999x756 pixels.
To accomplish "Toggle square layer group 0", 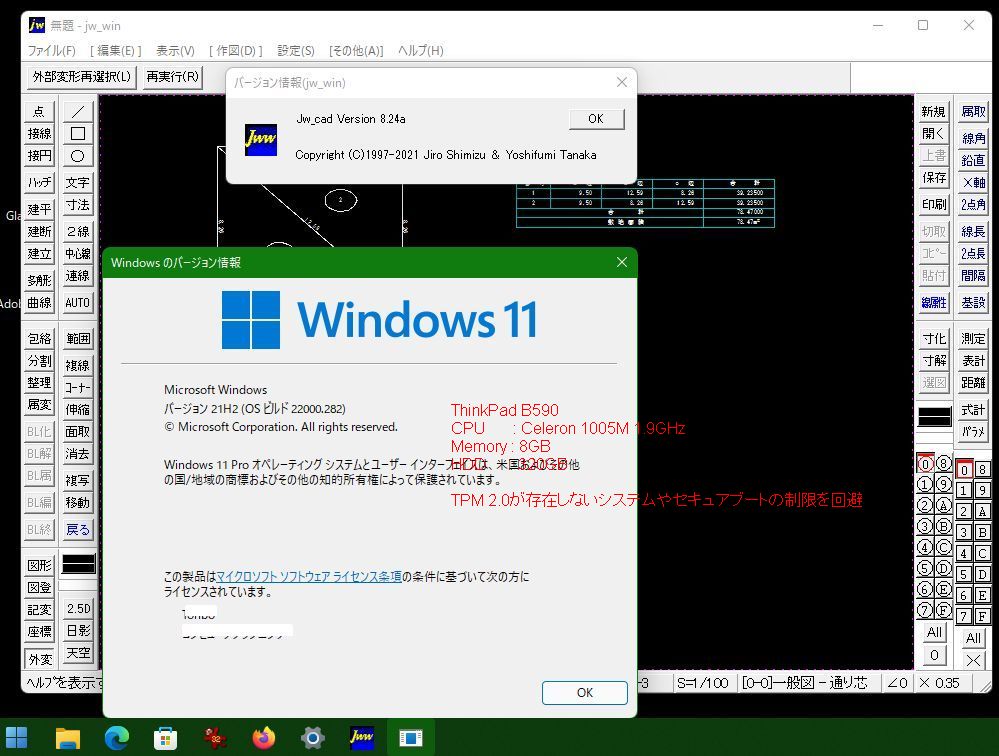I will [x=964, y=469].
